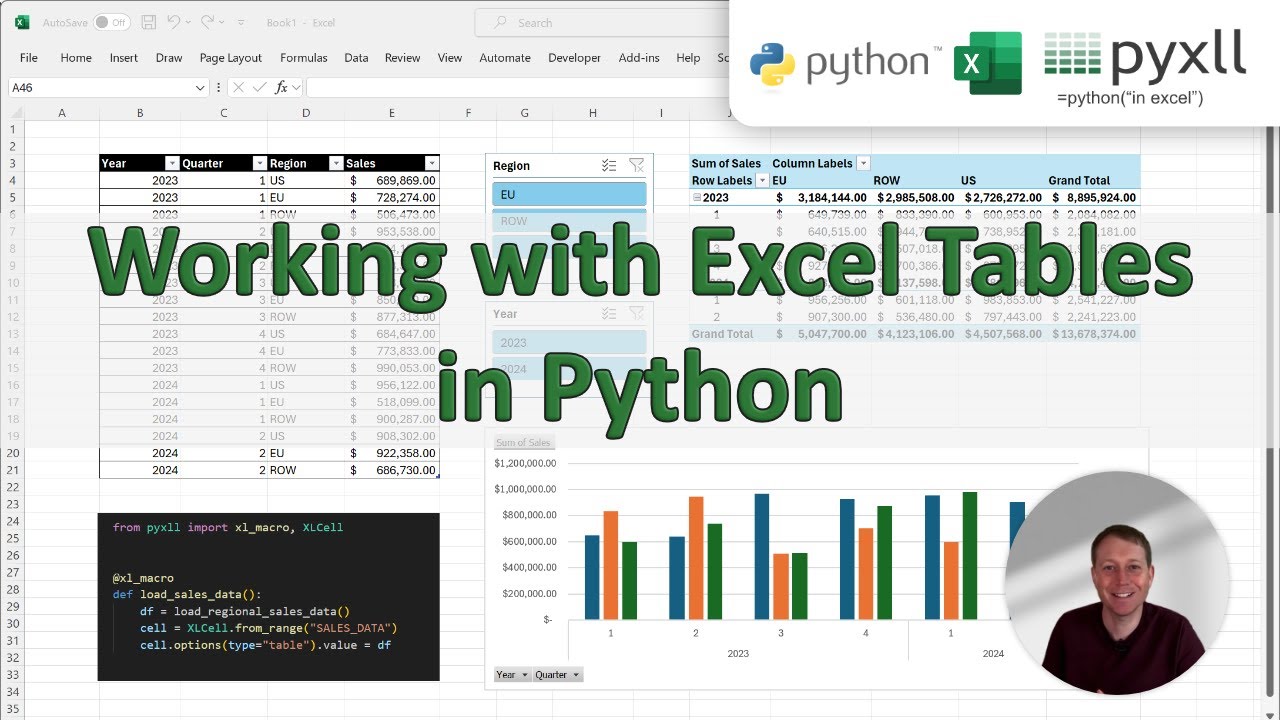
Task: Open the Year column filter dropdown
Action: [x=172, y=163]
